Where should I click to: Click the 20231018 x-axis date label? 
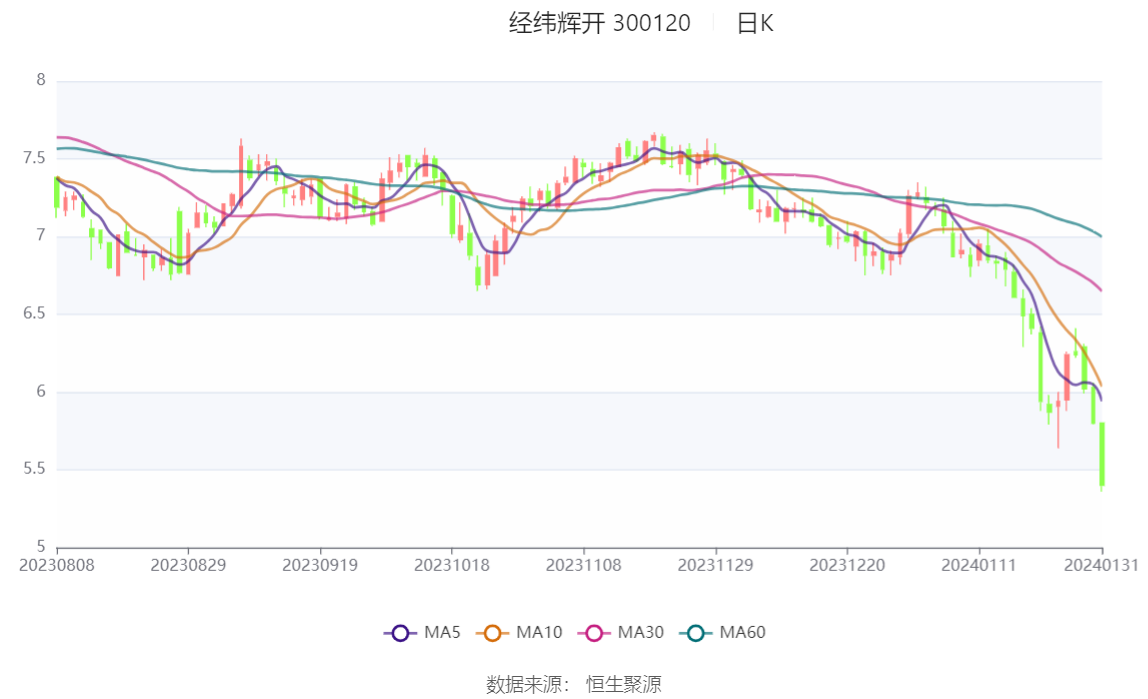452,565
